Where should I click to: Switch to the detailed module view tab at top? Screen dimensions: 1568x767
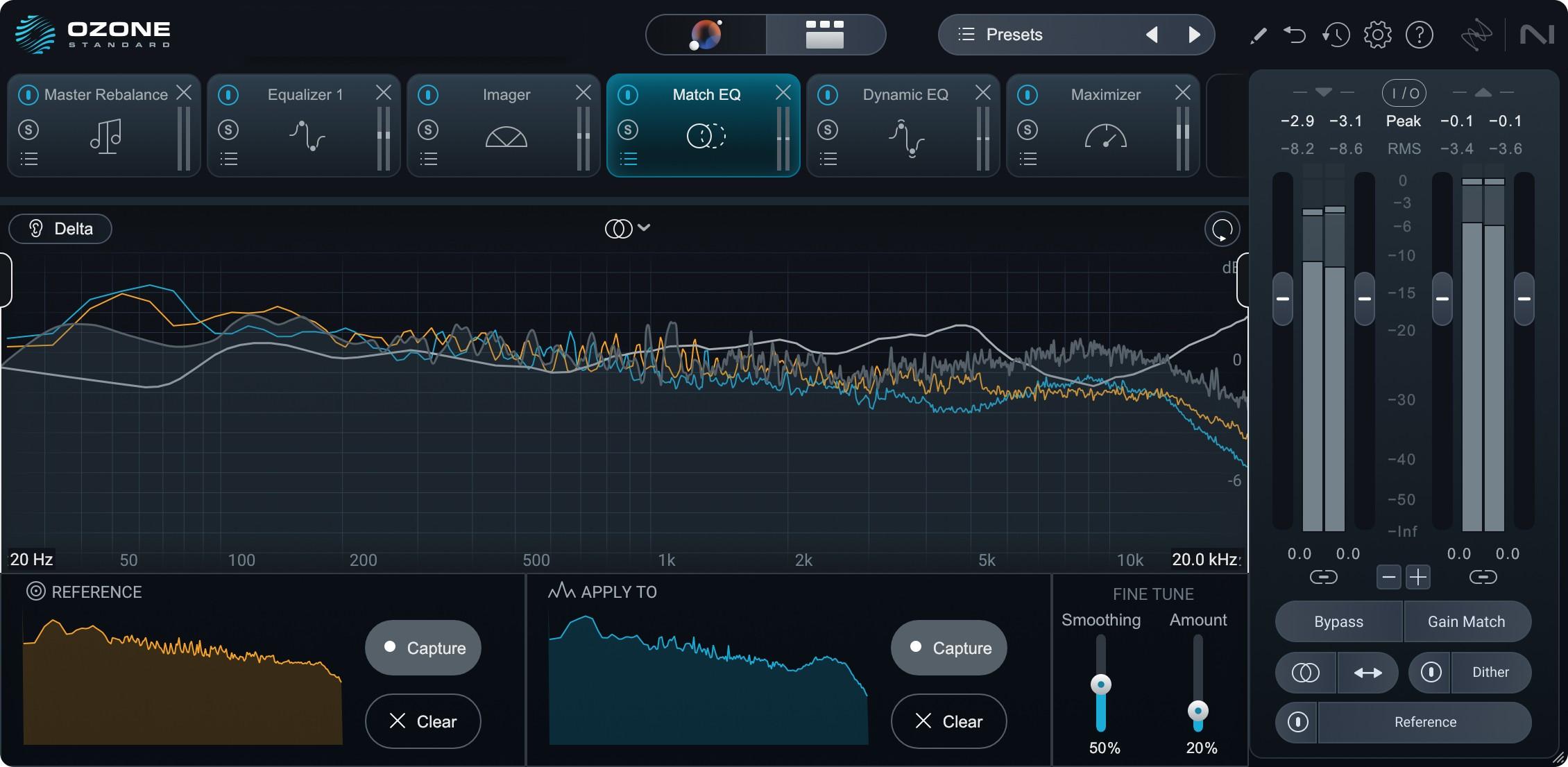click(x=824, y=34)
